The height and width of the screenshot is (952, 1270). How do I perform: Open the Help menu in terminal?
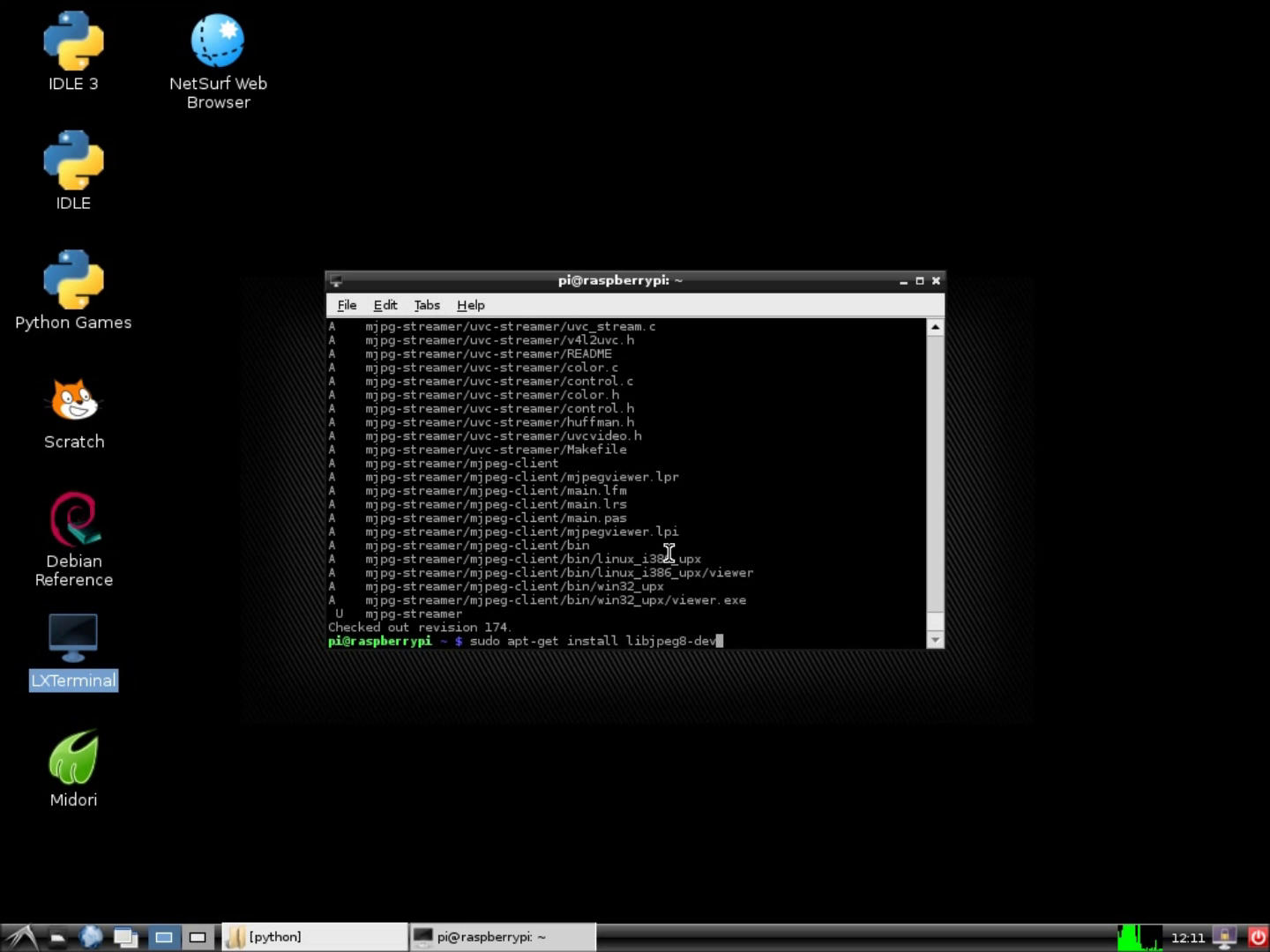pyautogui.click(x=471, y=305)
